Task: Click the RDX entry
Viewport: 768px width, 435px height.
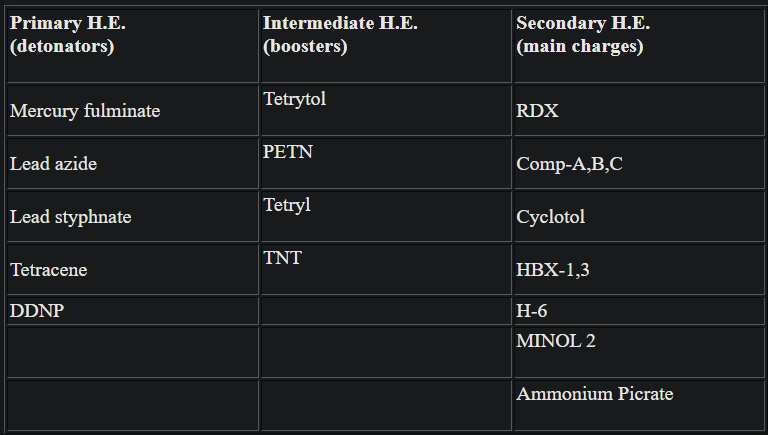Action: tap(537, 111)
